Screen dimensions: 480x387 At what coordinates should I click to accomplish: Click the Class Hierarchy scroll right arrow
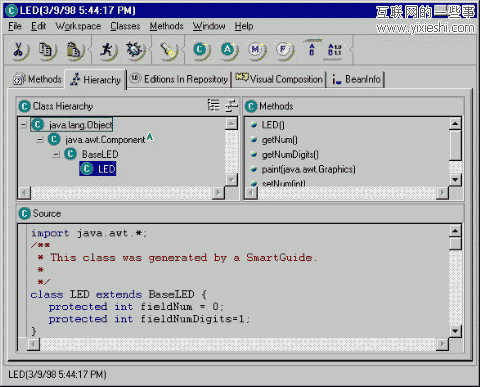(x=218, y=193)
